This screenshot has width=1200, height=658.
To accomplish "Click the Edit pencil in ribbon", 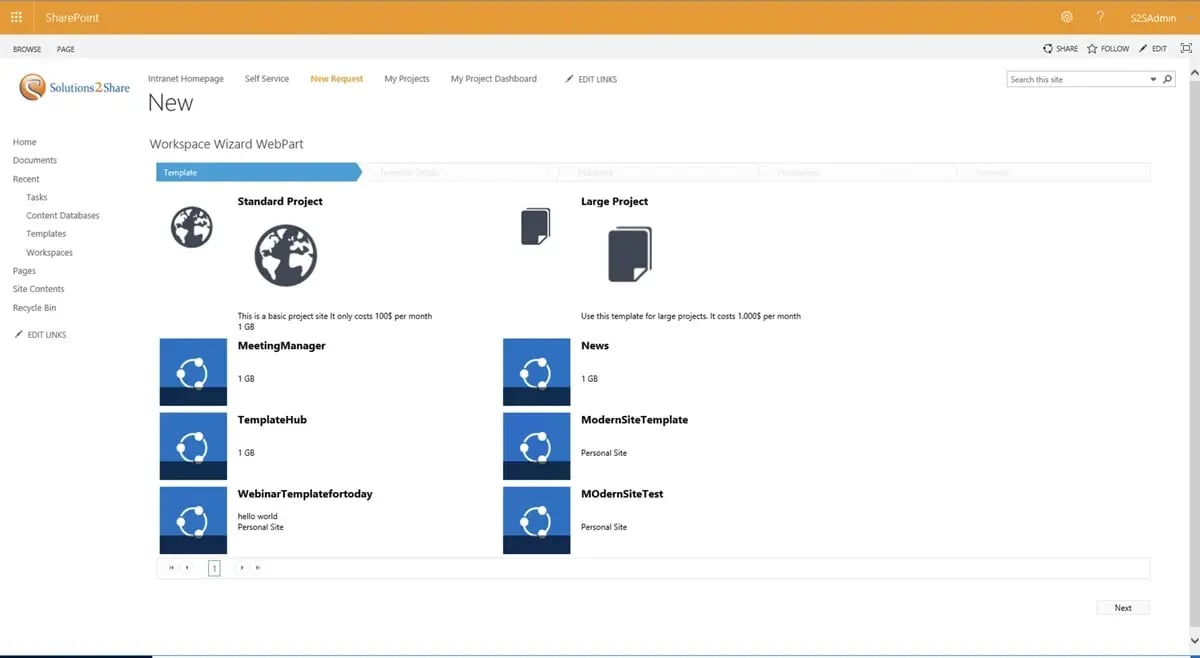I will [1144, 48].
